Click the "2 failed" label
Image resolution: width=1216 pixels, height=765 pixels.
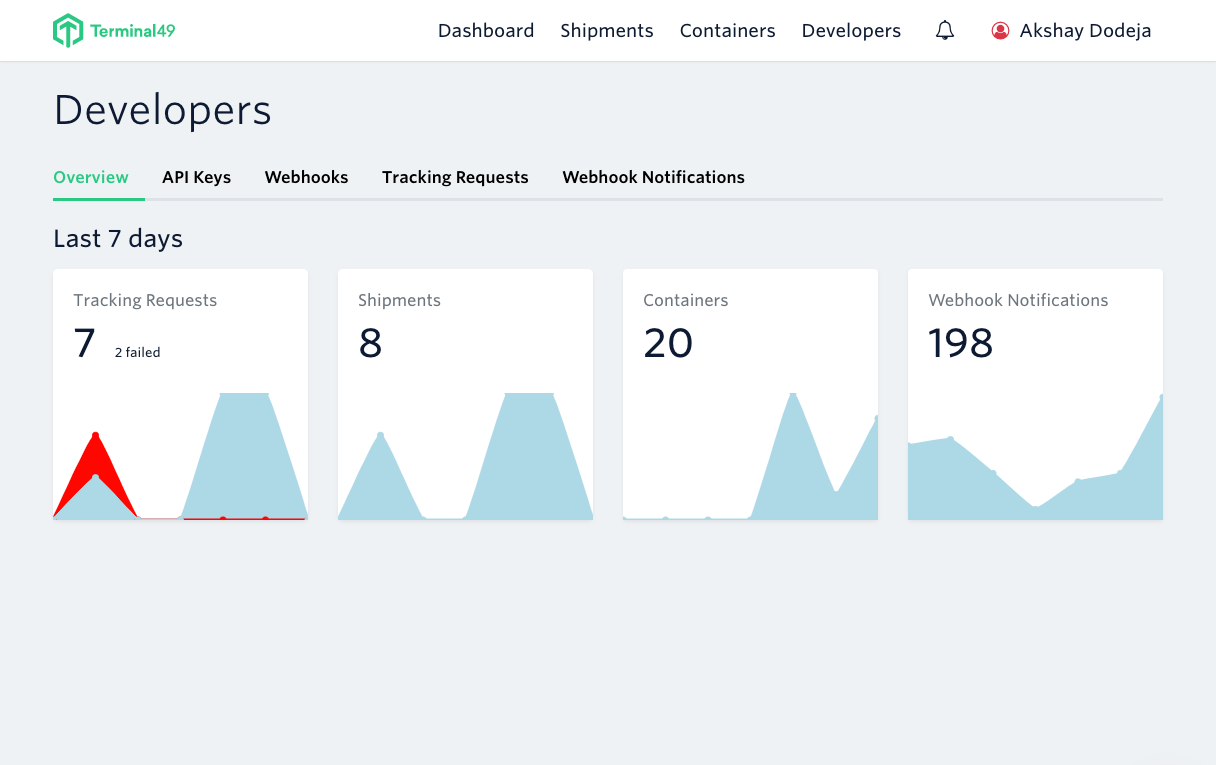coord(138,352)
